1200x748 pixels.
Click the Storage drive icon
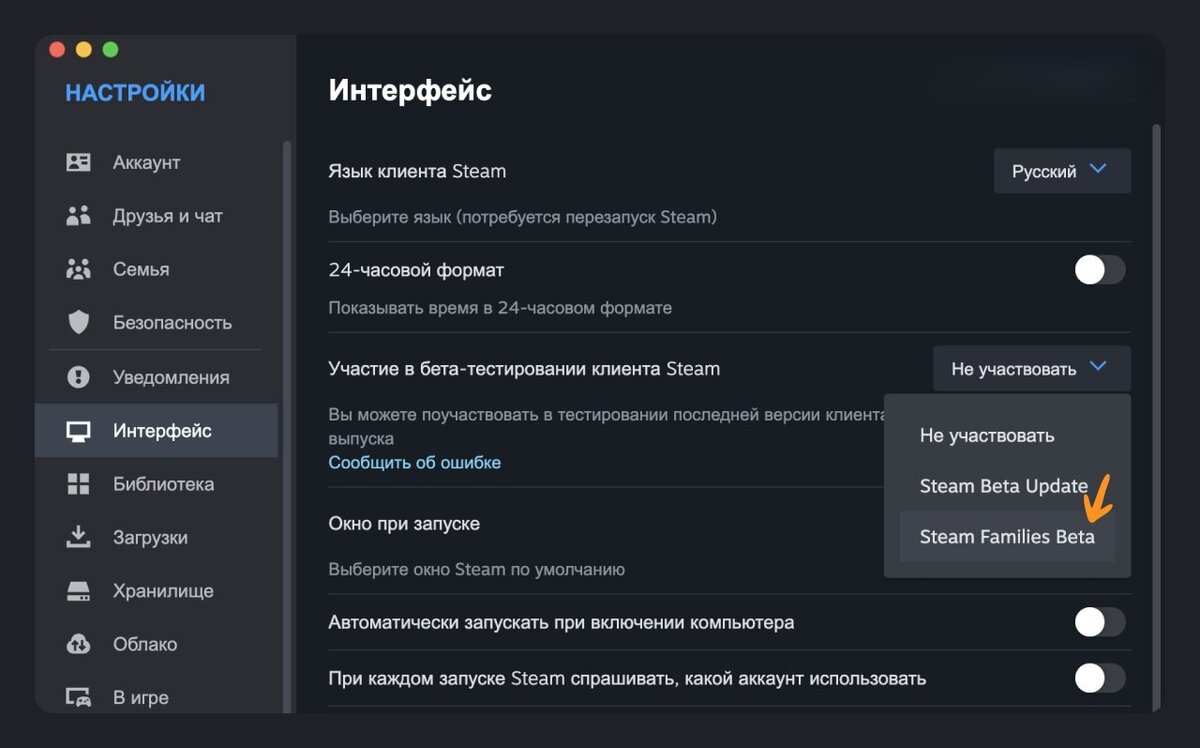pyautogui.click(x=78, y=591)
